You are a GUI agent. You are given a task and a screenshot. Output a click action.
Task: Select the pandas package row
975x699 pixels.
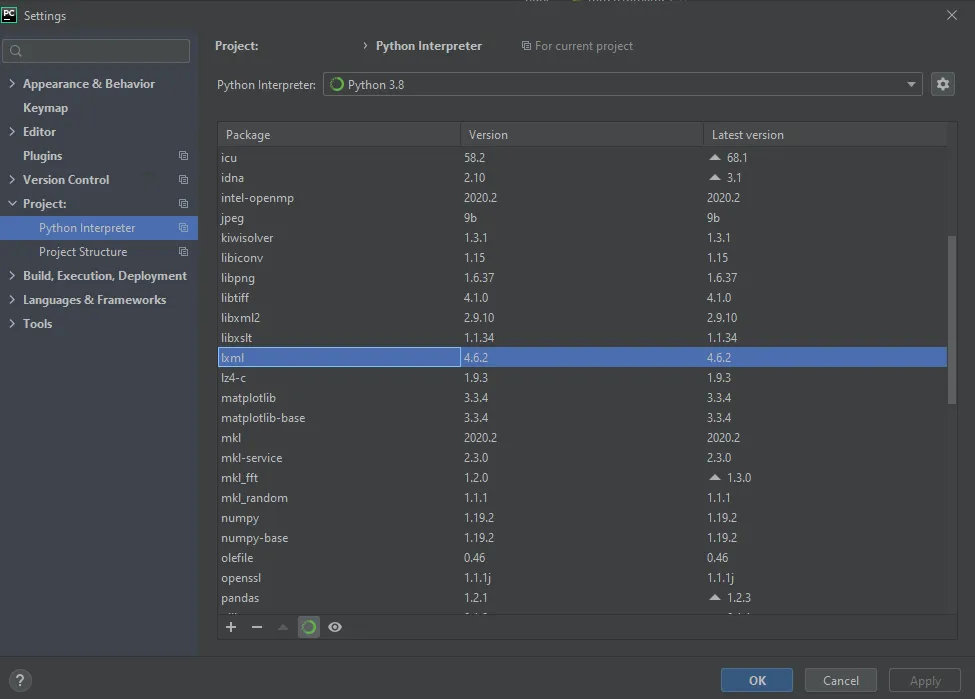583,598
